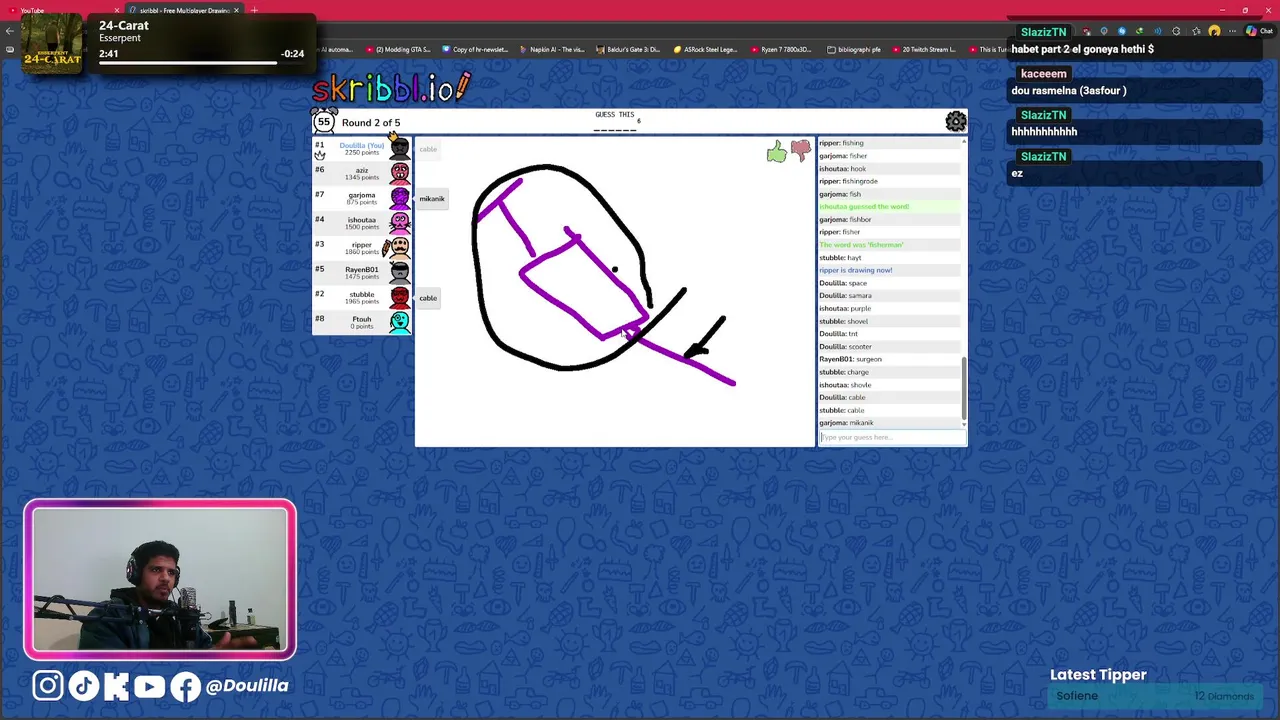Click the streamer webcam frame

point(160,580)
